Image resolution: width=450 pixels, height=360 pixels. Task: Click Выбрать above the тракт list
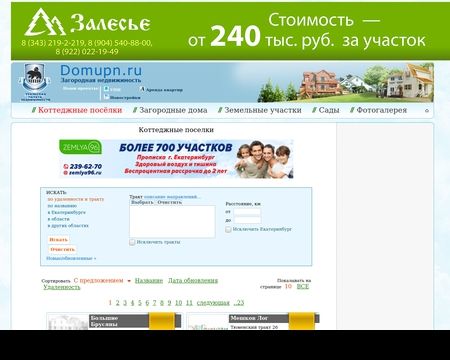point(142,202)
